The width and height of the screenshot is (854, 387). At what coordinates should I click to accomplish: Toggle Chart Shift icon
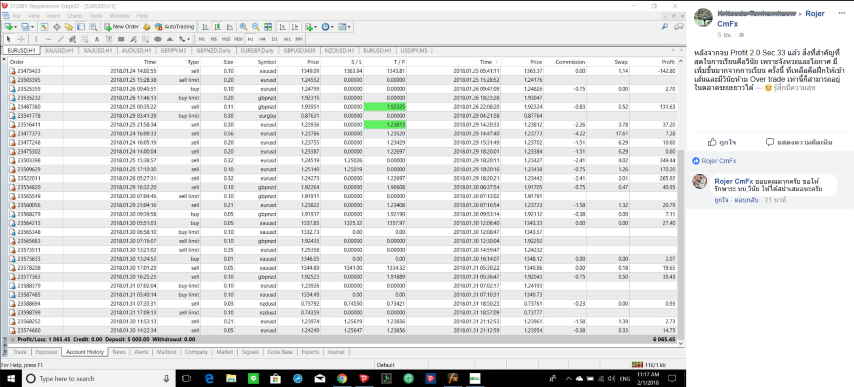[295, 27]
